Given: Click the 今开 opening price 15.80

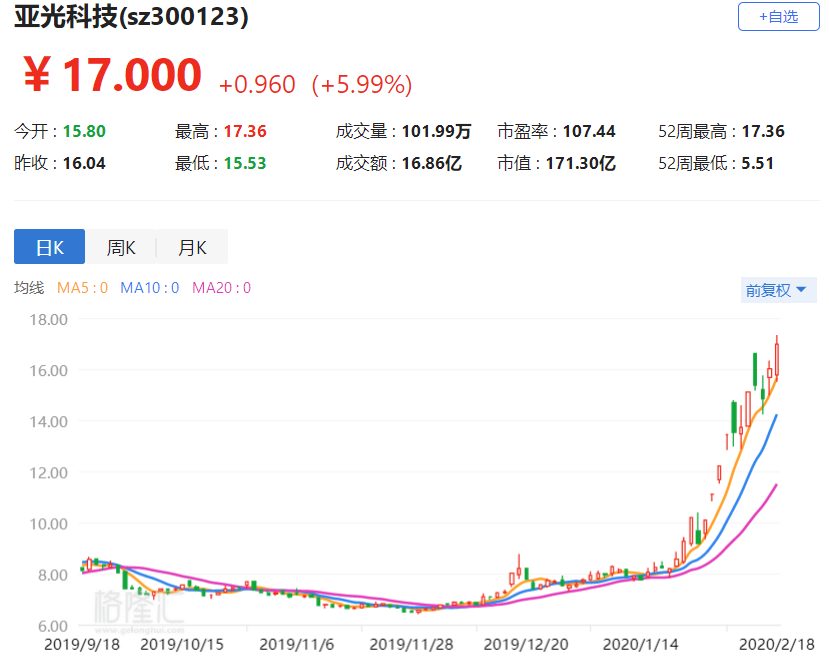Looking at the screenshot, I should click(x=84, y=131).
